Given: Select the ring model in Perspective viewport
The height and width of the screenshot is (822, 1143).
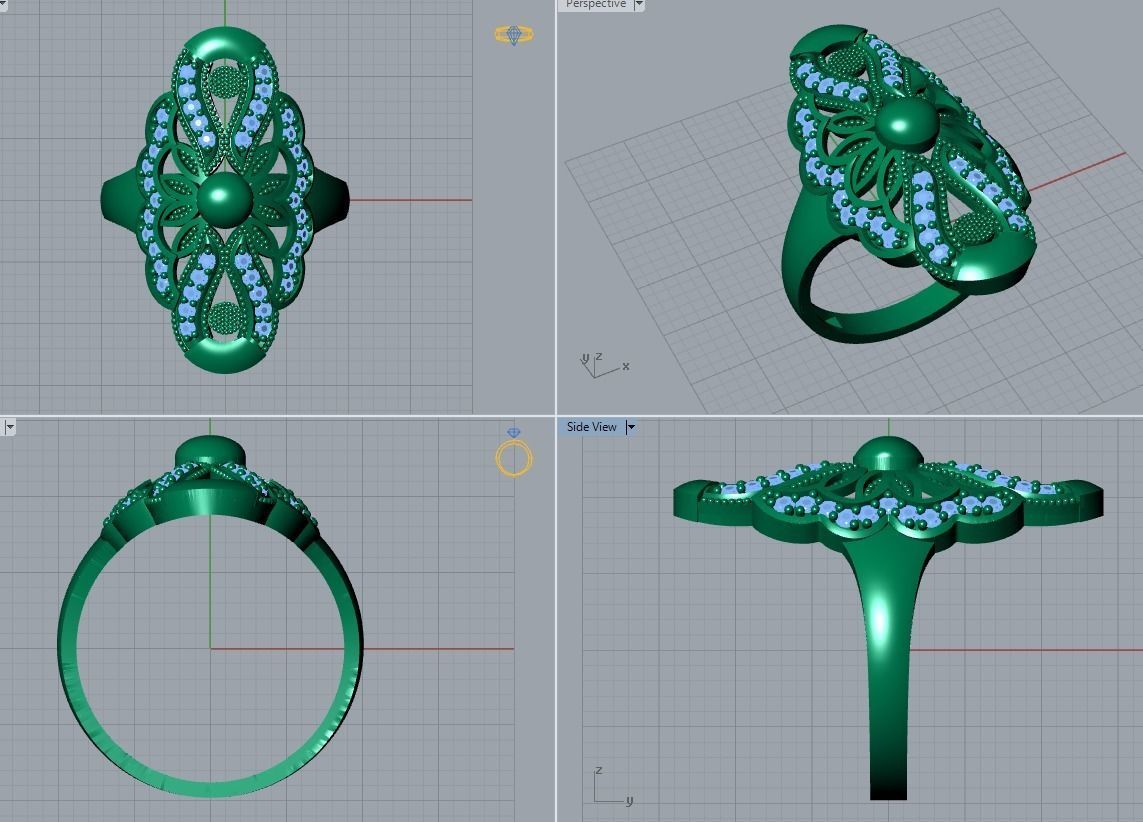Looking at the screenshot, I should pyautogui.click(x=908, y=182).
